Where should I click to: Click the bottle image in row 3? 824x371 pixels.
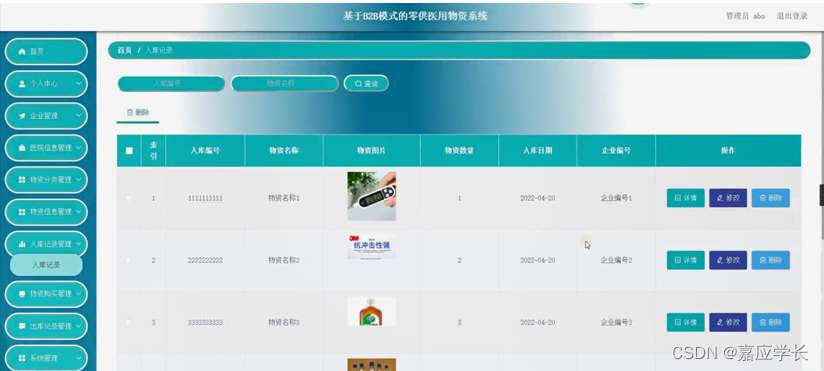(x=372, y=311)
